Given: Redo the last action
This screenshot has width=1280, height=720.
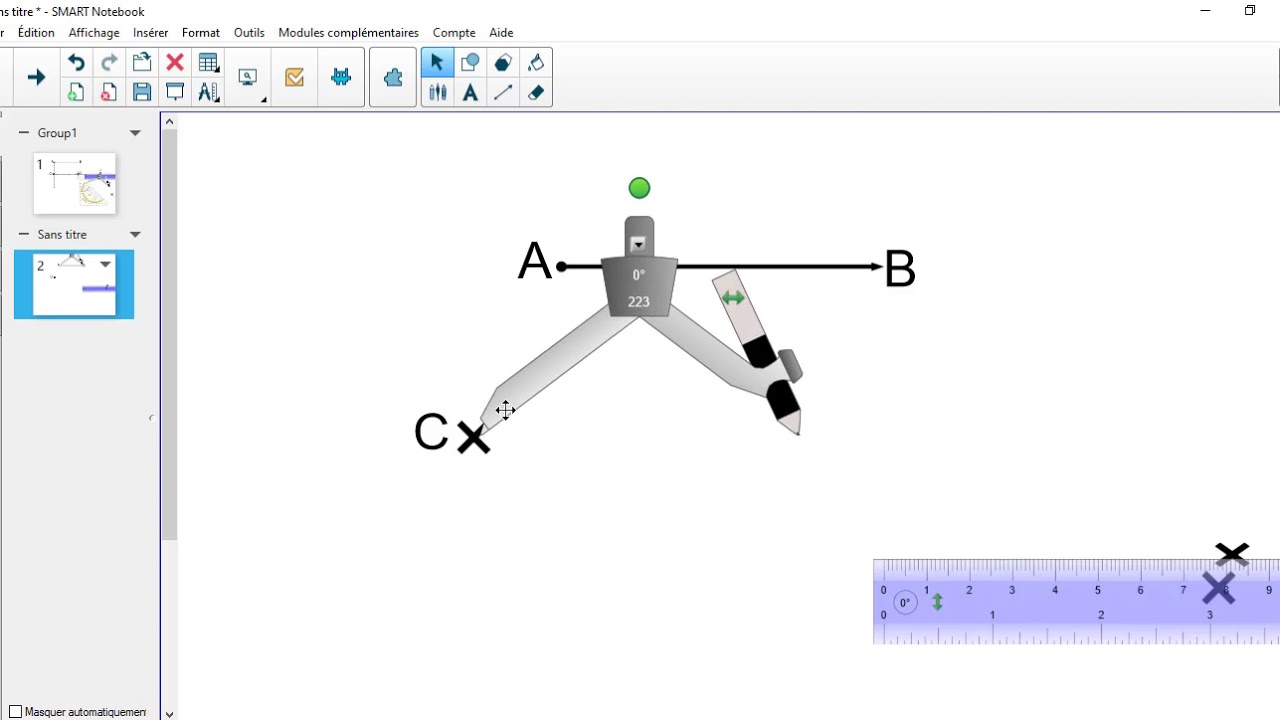Looking at the screenshot, I should 109,62.
